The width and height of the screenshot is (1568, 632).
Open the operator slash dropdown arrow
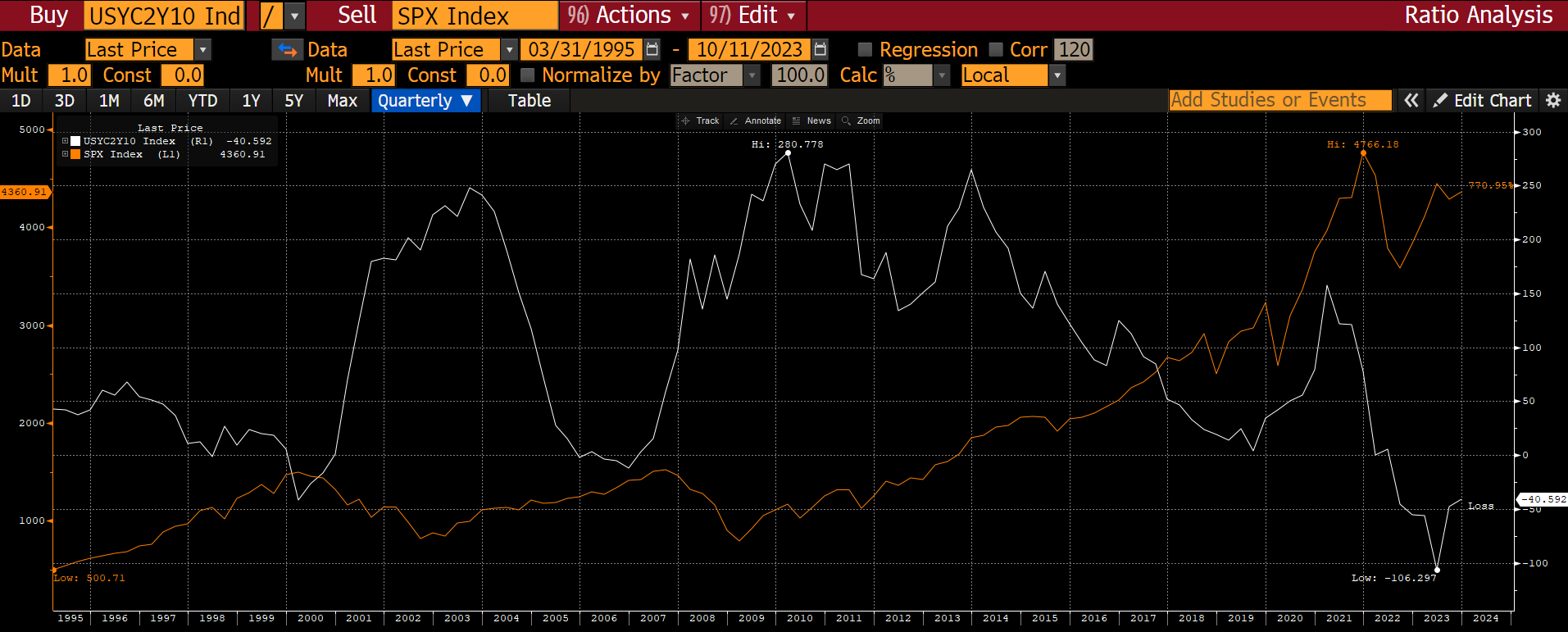click(x=296, y=16)
